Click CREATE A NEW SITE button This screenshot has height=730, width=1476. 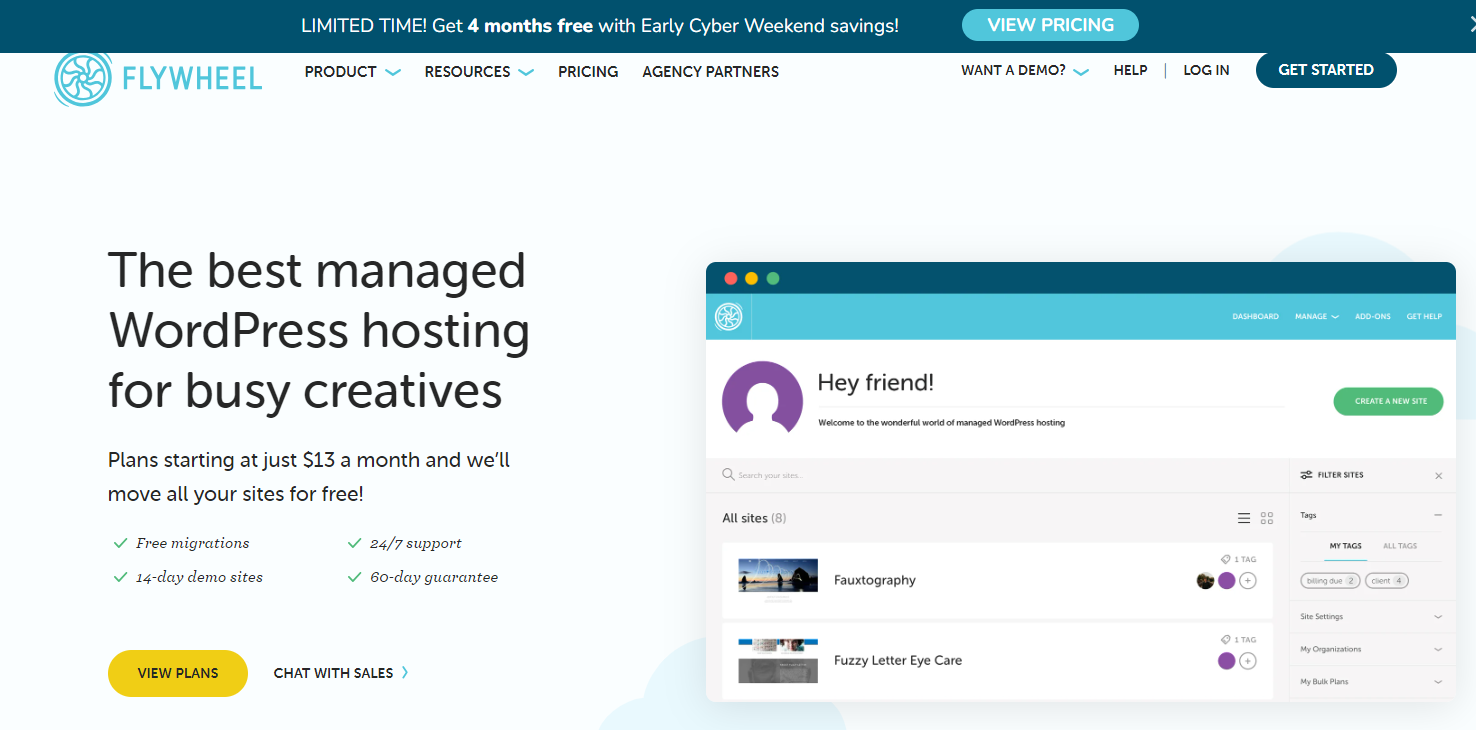coord(1388,401)
